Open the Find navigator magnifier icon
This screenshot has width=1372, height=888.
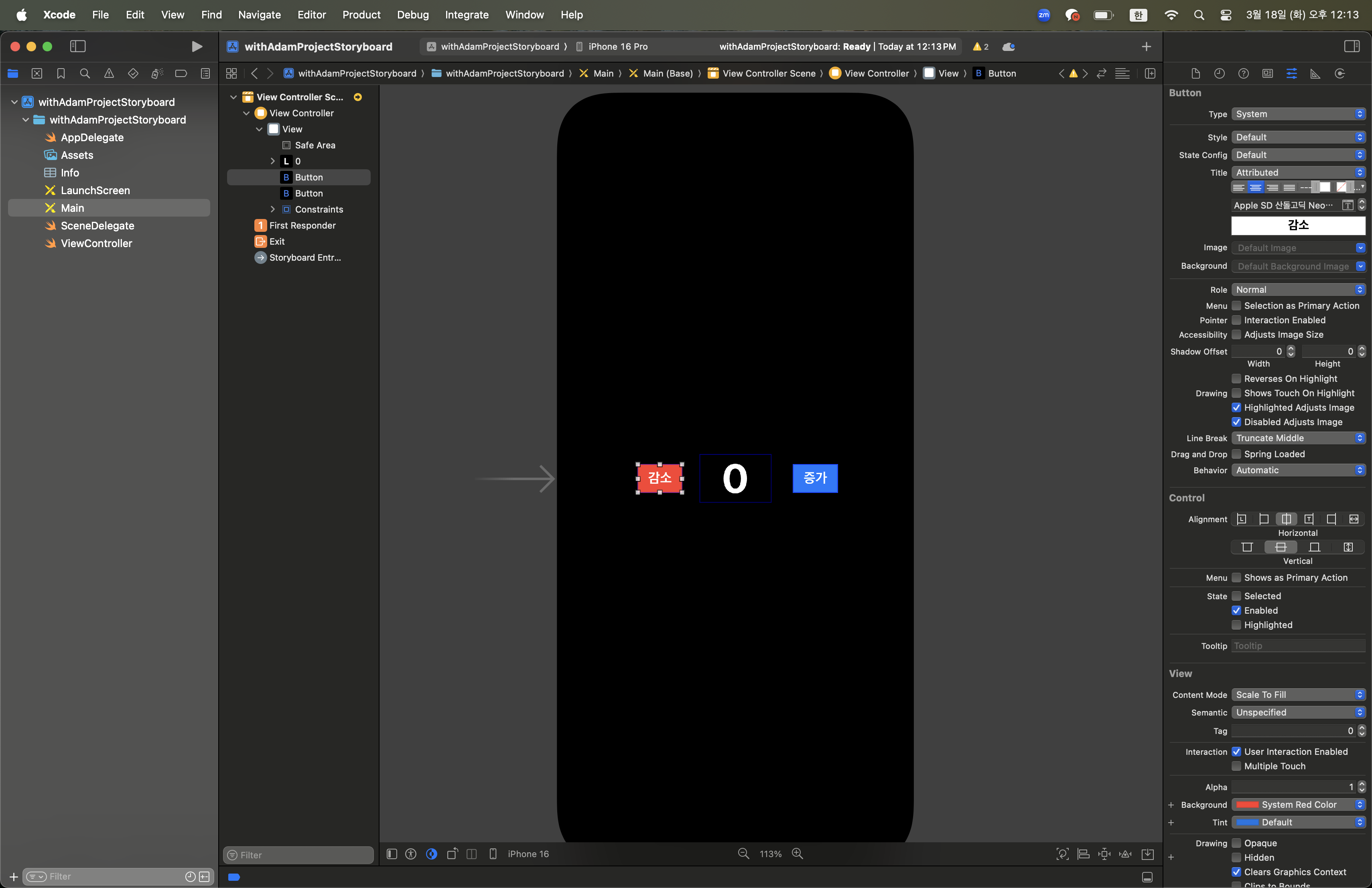tap(85, 73)
